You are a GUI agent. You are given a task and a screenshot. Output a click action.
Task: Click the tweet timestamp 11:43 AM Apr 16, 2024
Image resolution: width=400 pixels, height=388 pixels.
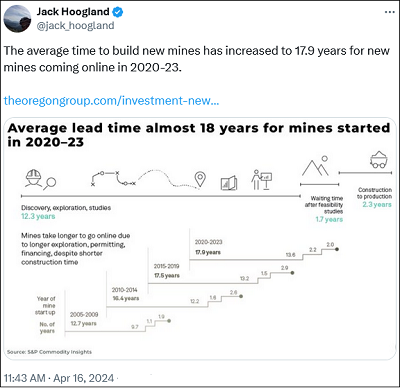click(59, 378)
